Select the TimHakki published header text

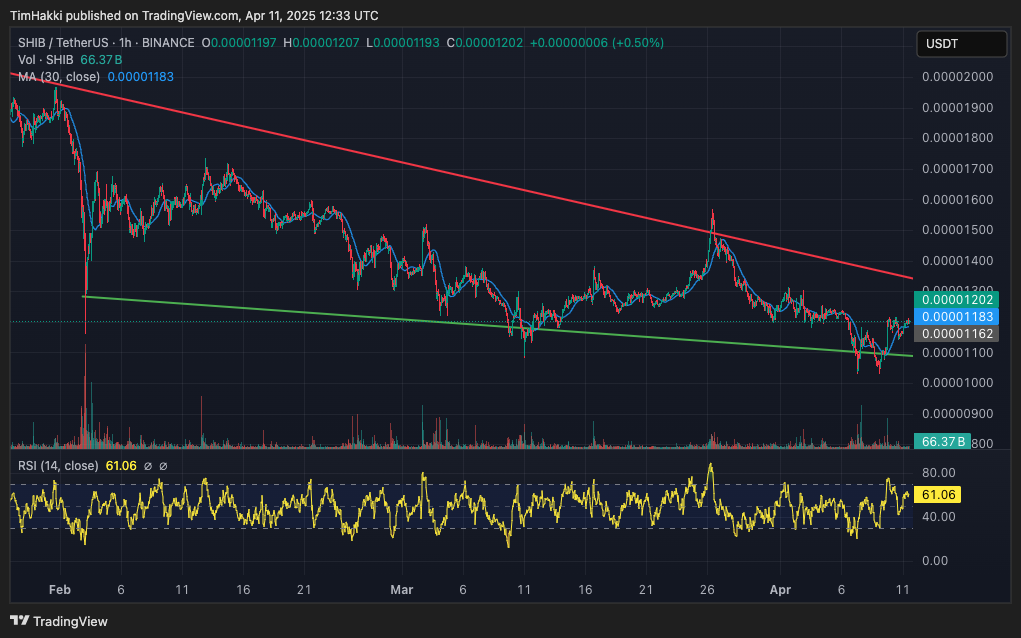pos(194,15)
